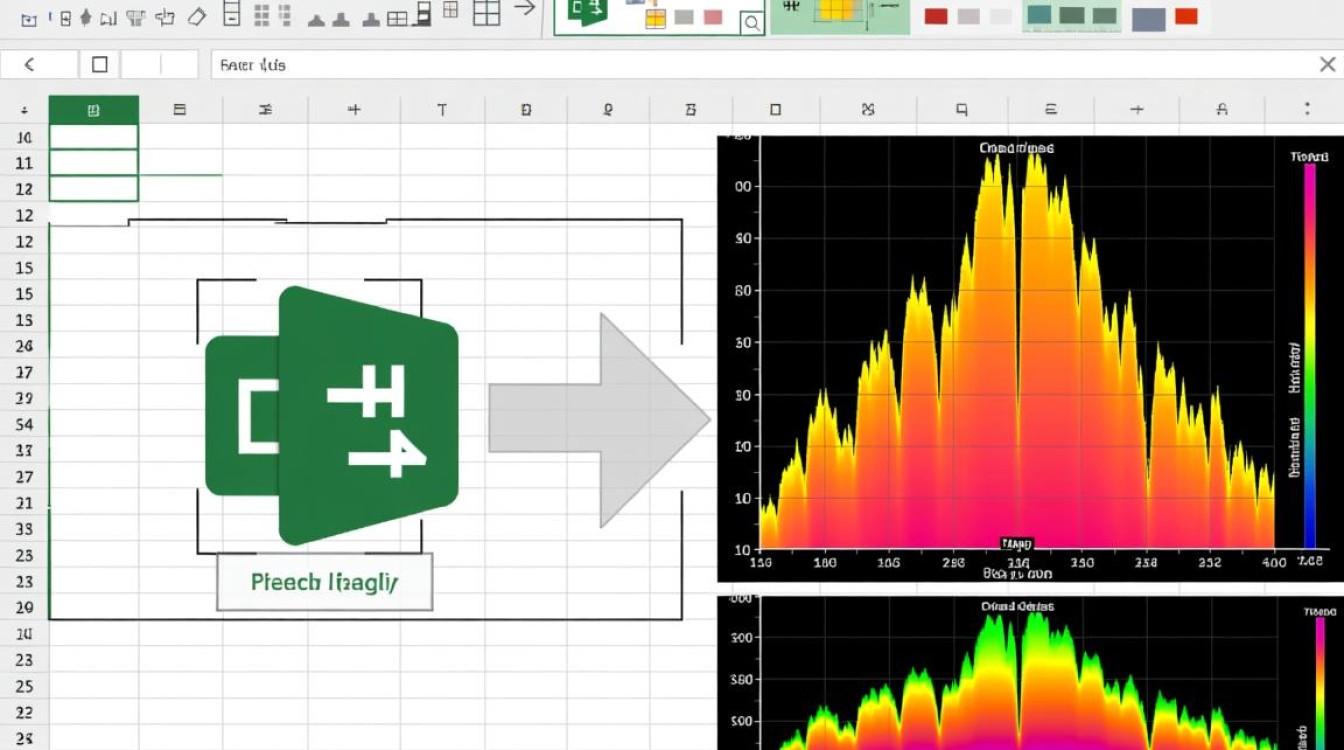The image size is (1344, 750).
Task: Choose the orange-red color swatch at toolbar end
Action: (x=1186, y=16)
